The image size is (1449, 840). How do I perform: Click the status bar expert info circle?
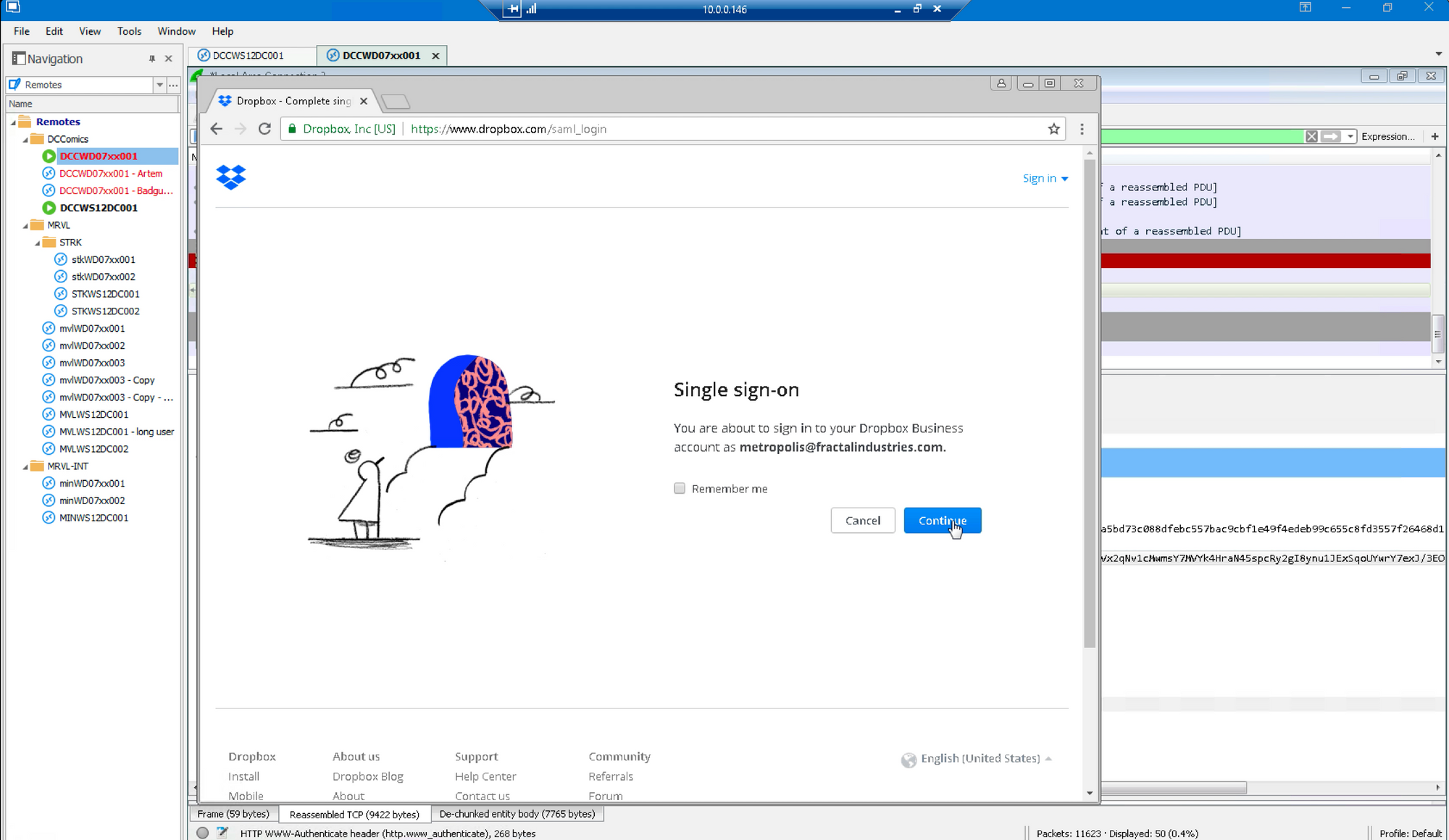coord(203,833)
